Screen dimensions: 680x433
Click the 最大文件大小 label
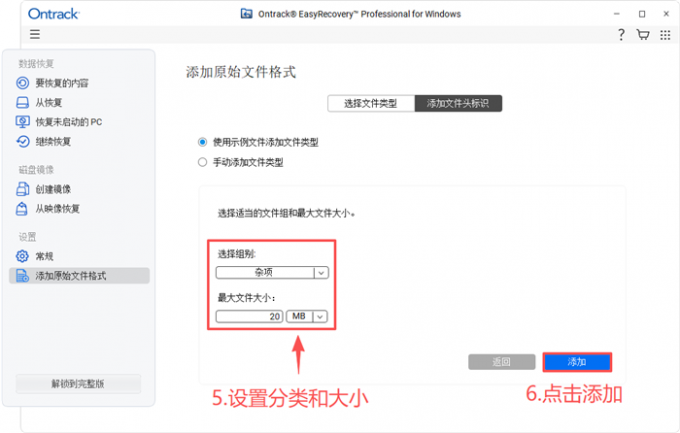click(246, 298)
